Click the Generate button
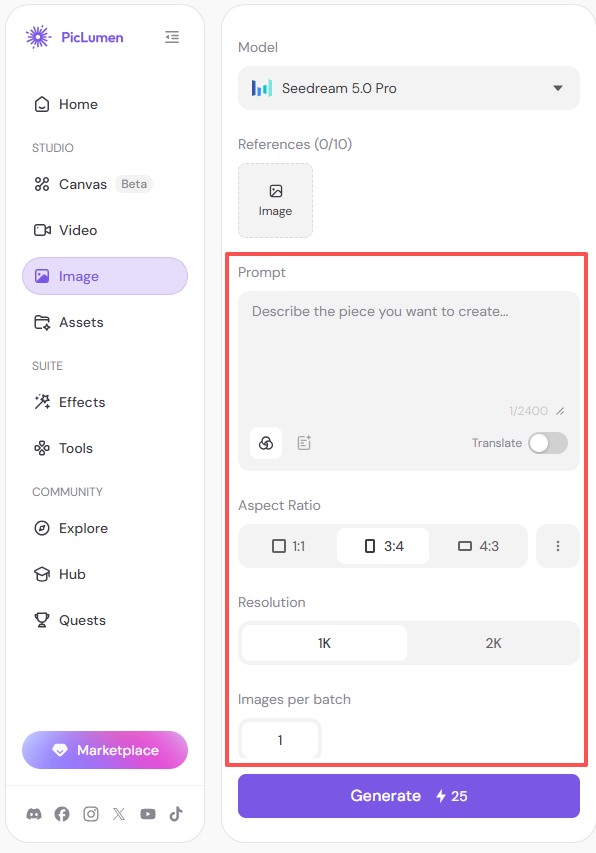Screen dimensions: 596x853 409,796
